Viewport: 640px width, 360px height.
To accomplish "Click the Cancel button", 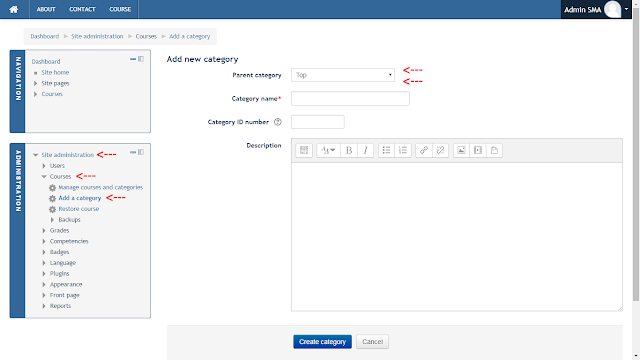I will (372, 342).
